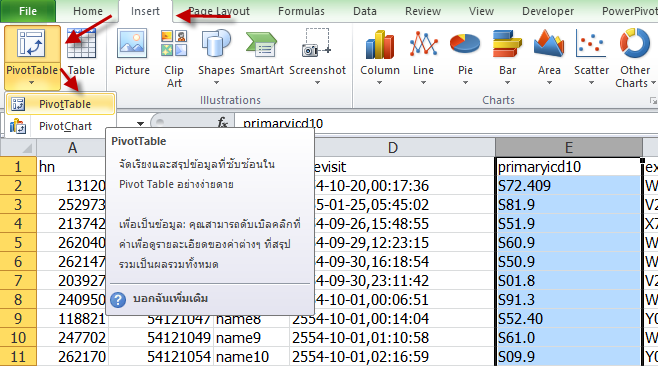Insert a Bar chart

coord(507,43)
